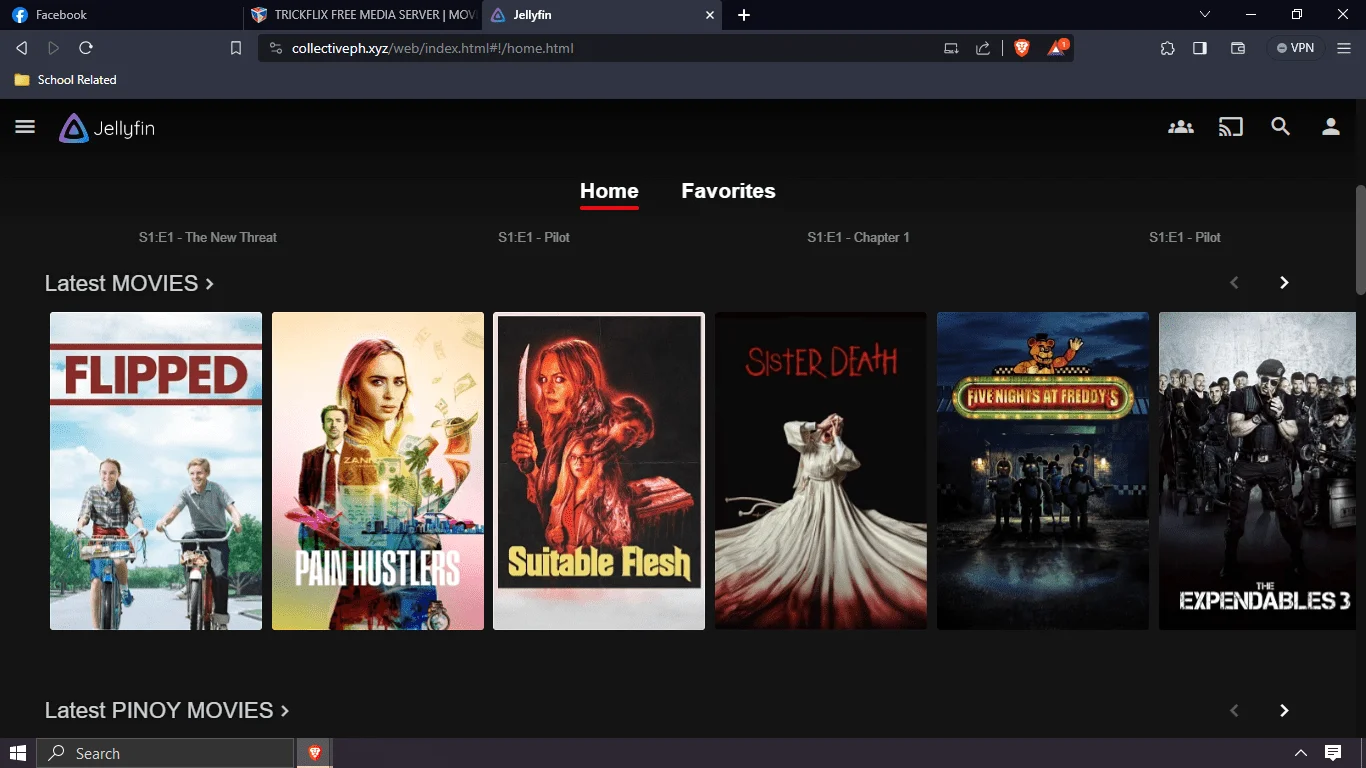This screenshot has width=1366, height=768.
Task: Show previous items in Latest PINOY MOVIES
Action: [x=1234, y=710]
